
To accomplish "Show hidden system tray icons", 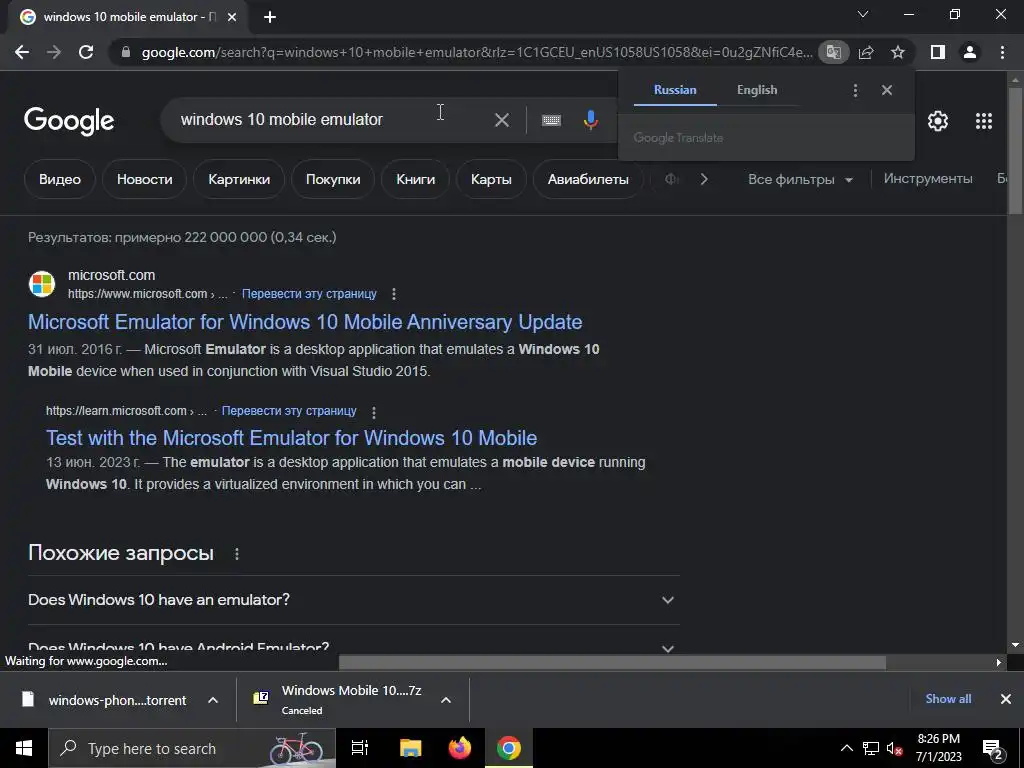I will 846,748.
